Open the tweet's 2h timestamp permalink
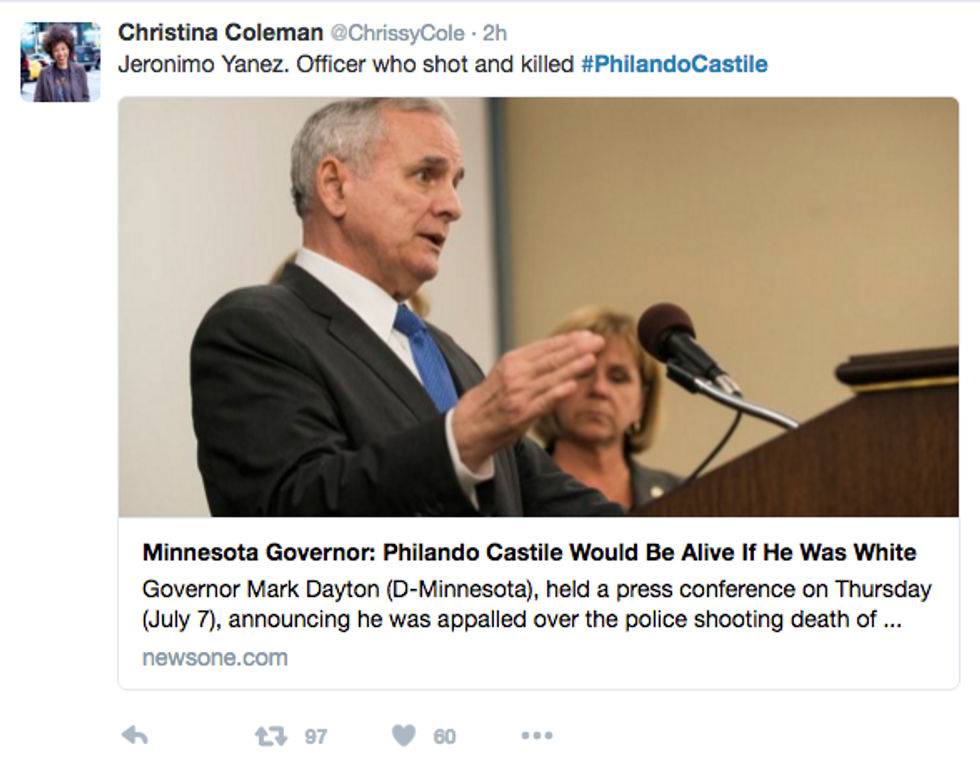Screen dimensions: 980x768 click(494, 33)
